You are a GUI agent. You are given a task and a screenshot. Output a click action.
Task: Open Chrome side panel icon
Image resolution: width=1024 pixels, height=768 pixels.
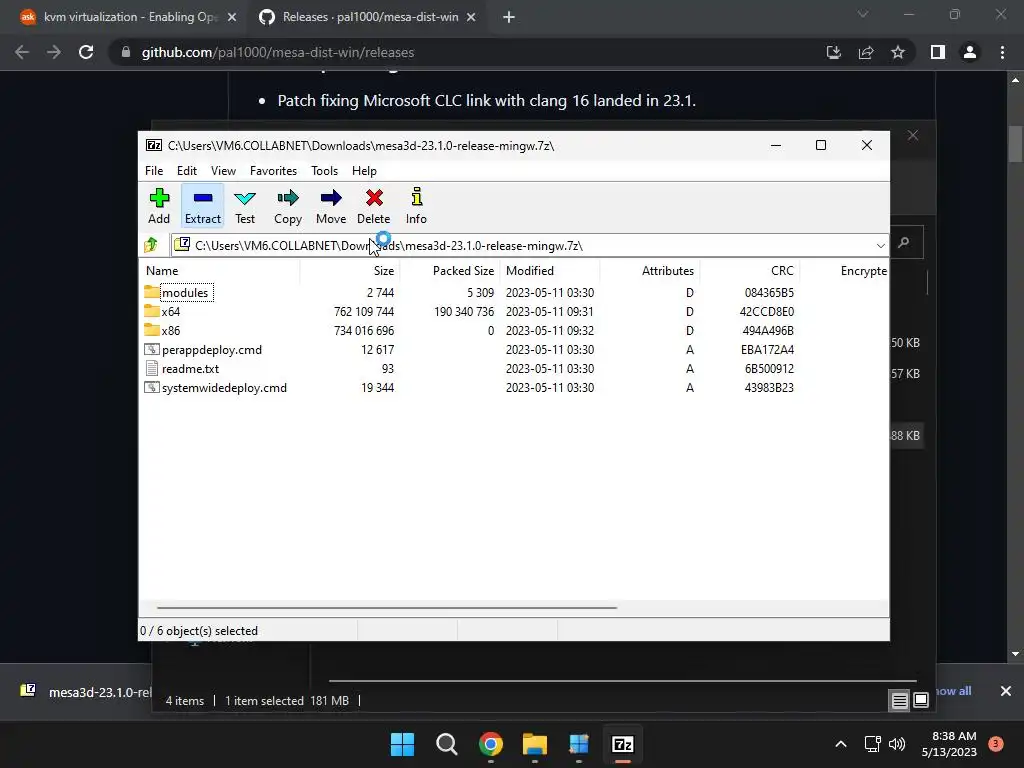point(938,52)
